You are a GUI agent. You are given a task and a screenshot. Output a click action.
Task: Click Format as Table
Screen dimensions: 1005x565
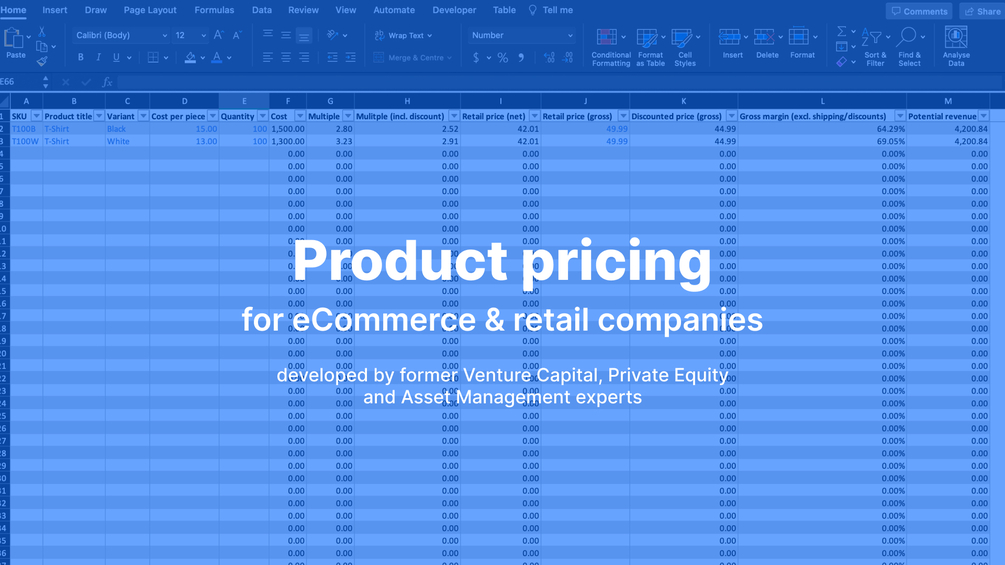[650, 47]
